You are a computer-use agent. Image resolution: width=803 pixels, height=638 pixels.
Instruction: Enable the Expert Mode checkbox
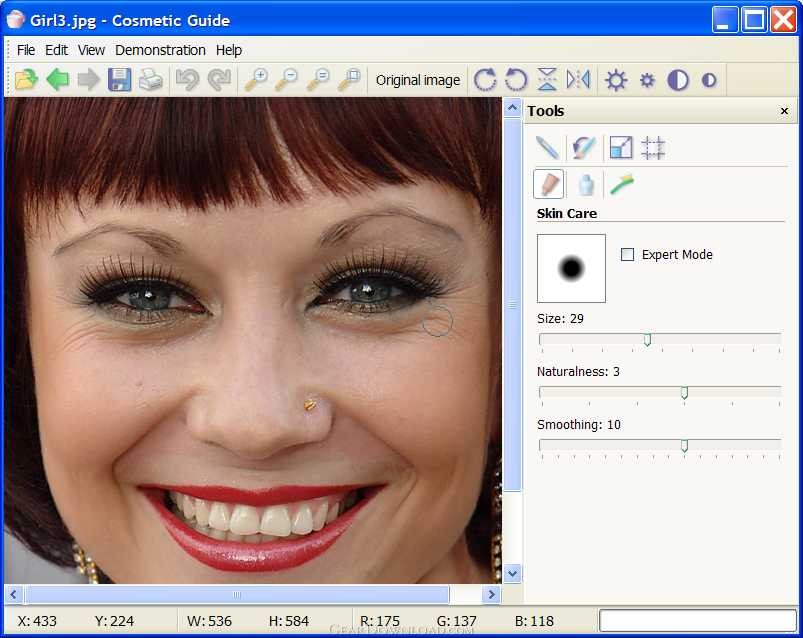(x=627, y=254)
